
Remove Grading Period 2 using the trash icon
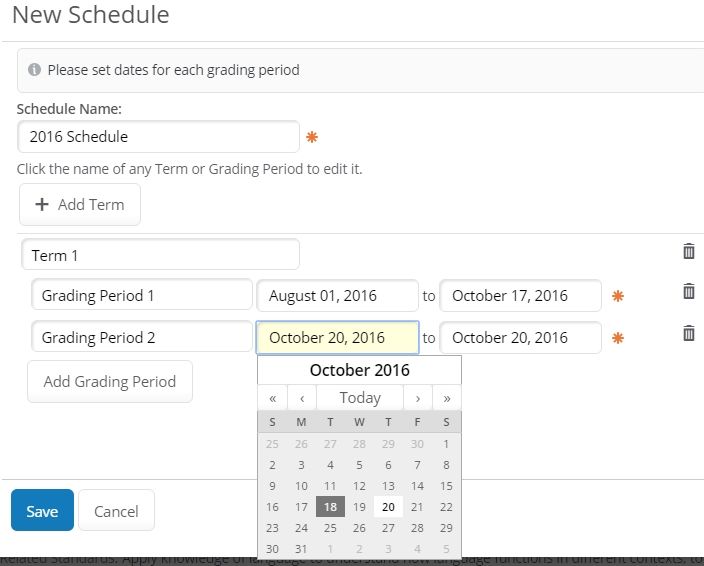point(688,333)
